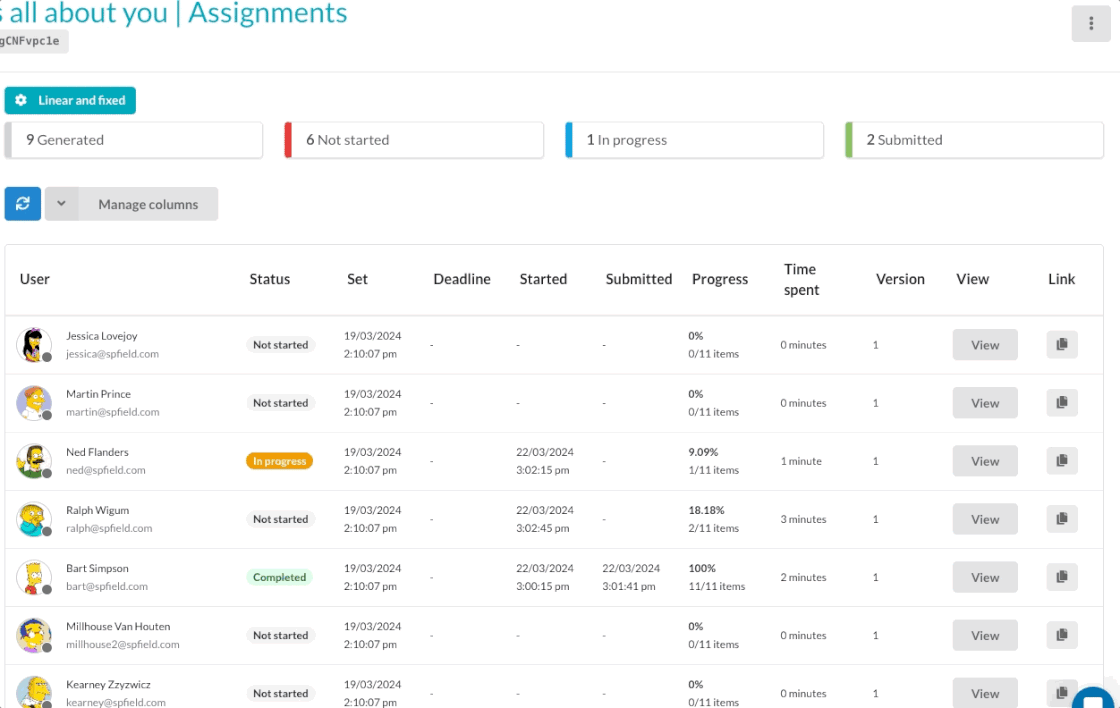
Task: Copy Jessica Lovejoy's assignment link
Action: [1062, 344]
